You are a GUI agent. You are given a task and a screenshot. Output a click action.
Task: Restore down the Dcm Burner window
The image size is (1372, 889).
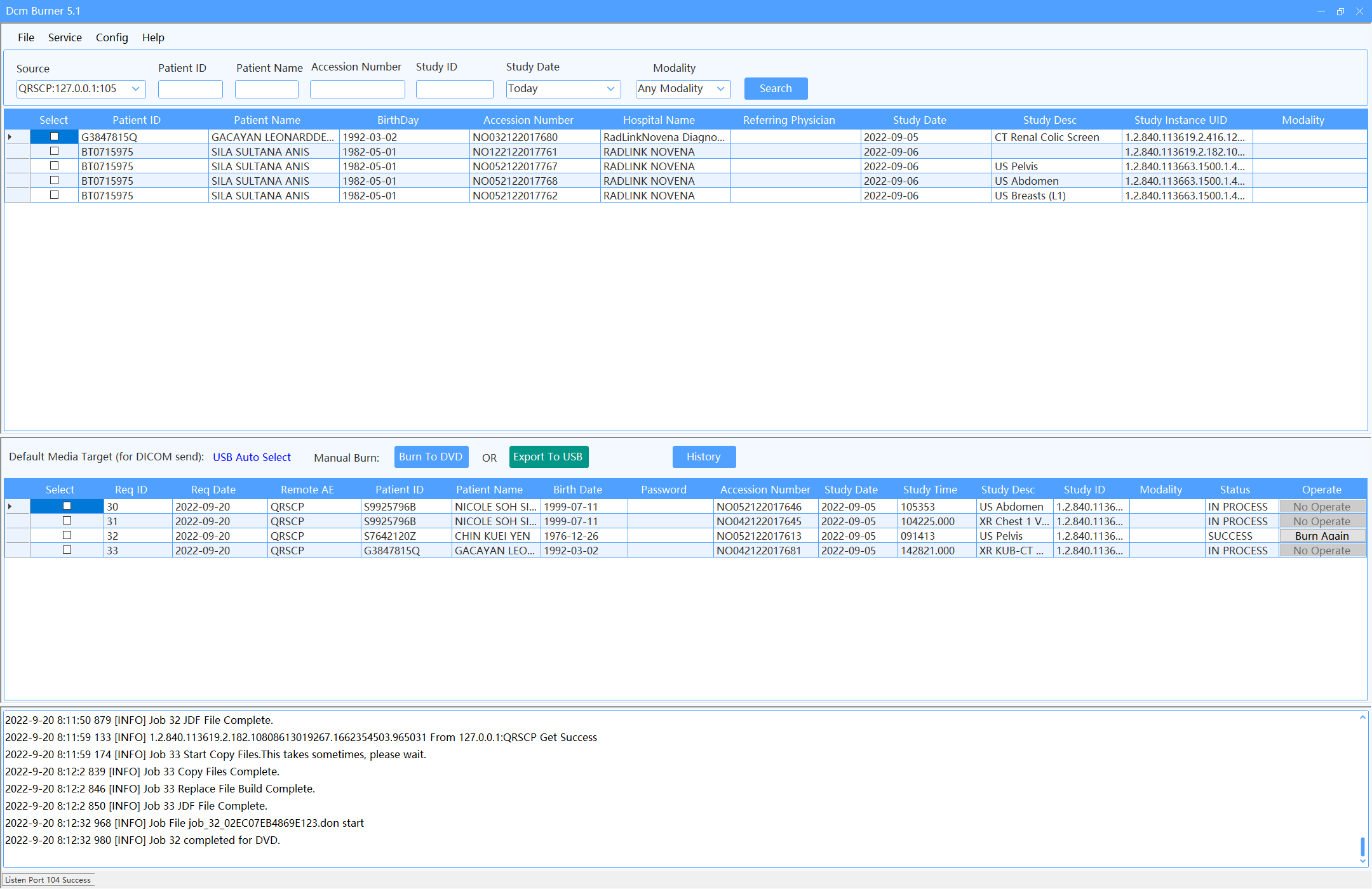pos(1340,11)
